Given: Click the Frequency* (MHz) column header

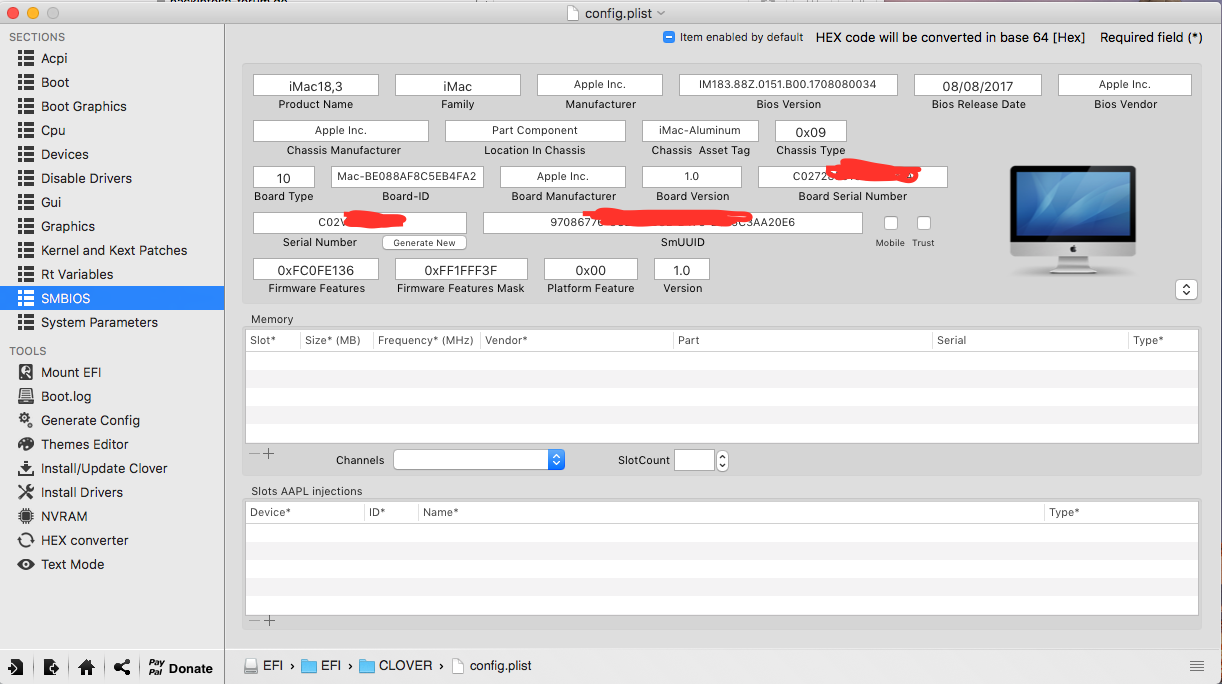Looking at the screenshot, I should point(426,340).
